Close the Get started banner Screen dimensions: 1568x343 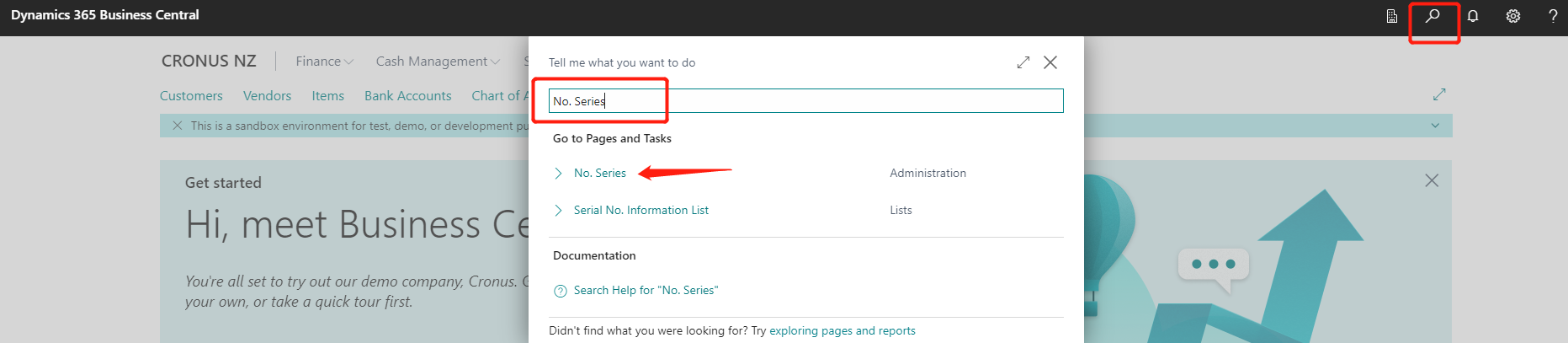[1432, 180]
